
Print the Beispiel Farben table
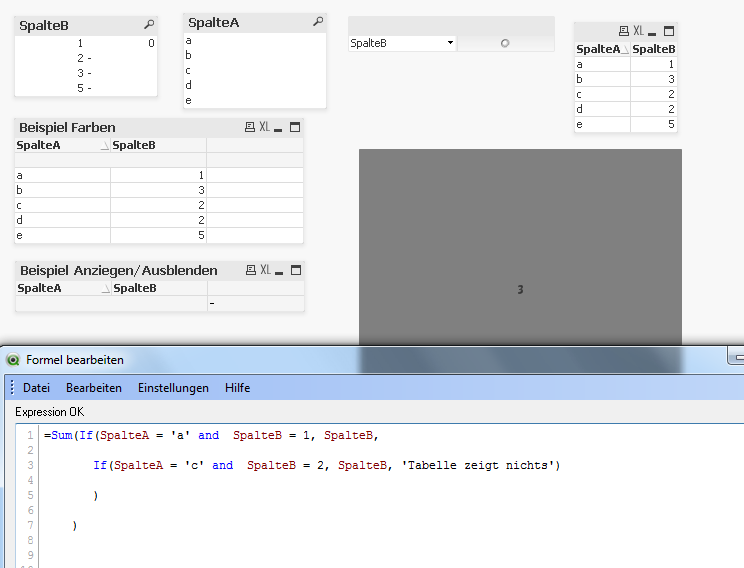click(x=250, y=127)
